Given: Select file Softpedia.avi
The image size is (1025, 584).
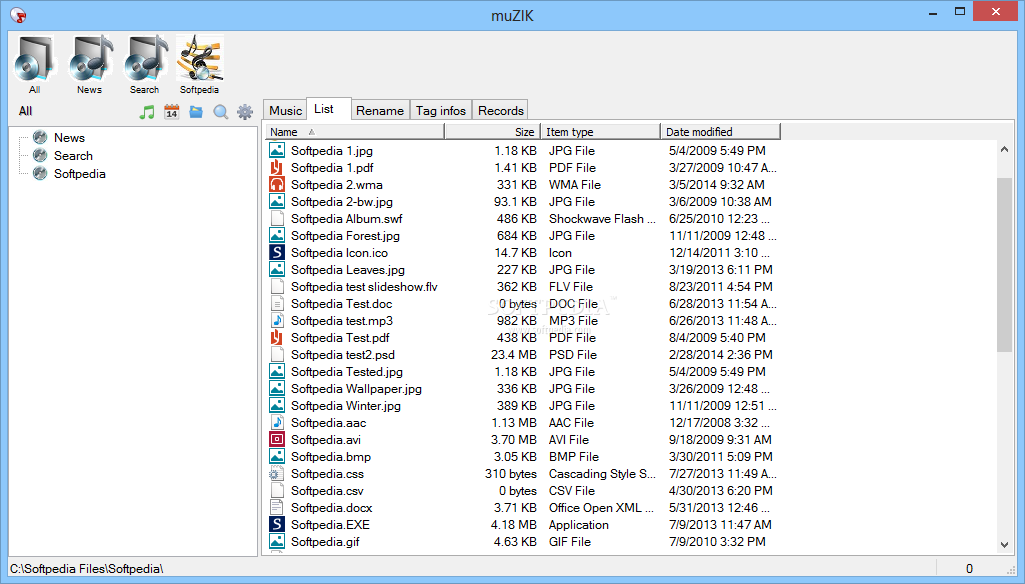Looking at the screenshot, I should [326, 439].
